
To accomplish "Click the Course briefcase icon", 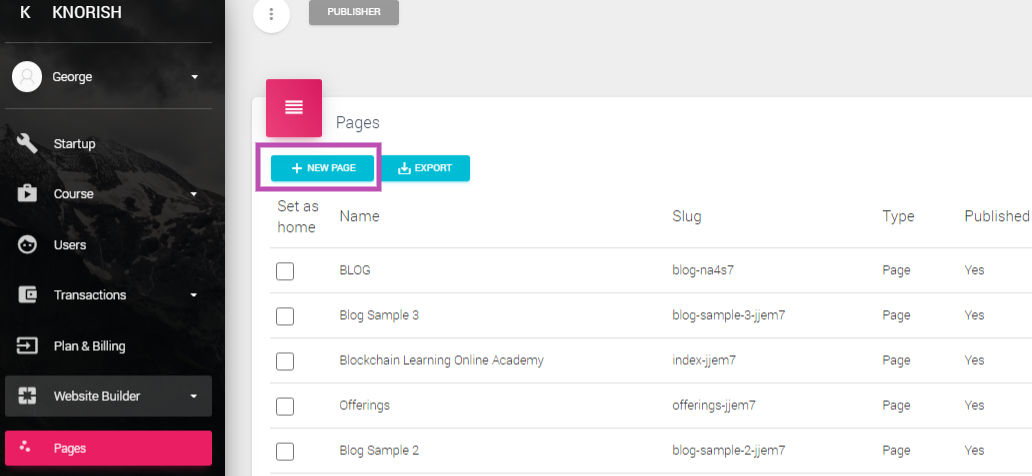I will click(27, 194).
